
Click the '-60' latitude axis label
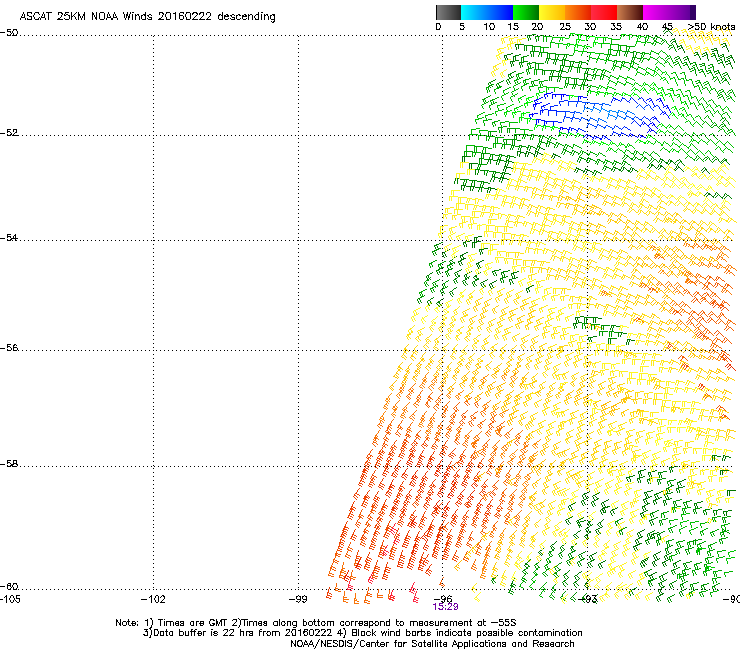(9, 587)
